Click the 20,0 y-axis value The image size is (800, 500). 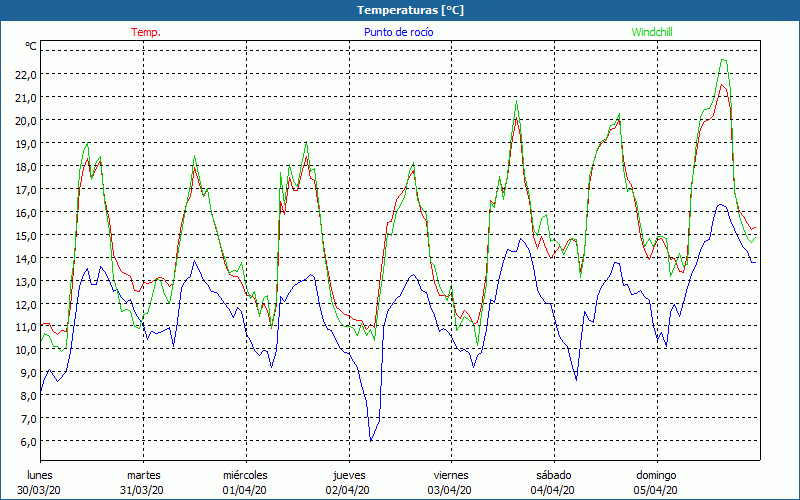coord(27,120)
